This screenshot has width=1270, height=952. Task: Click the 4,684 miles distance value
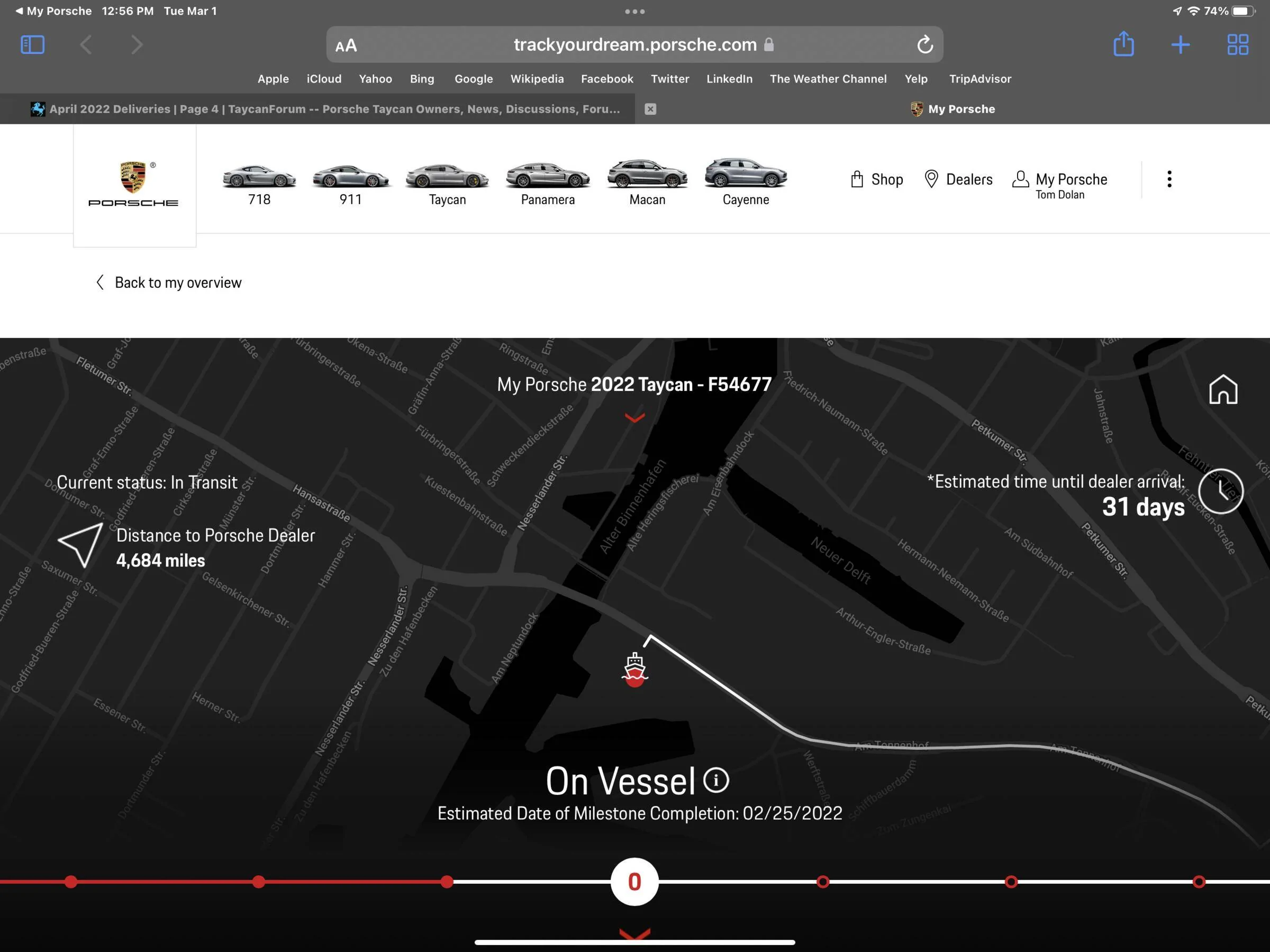[161, 561]
